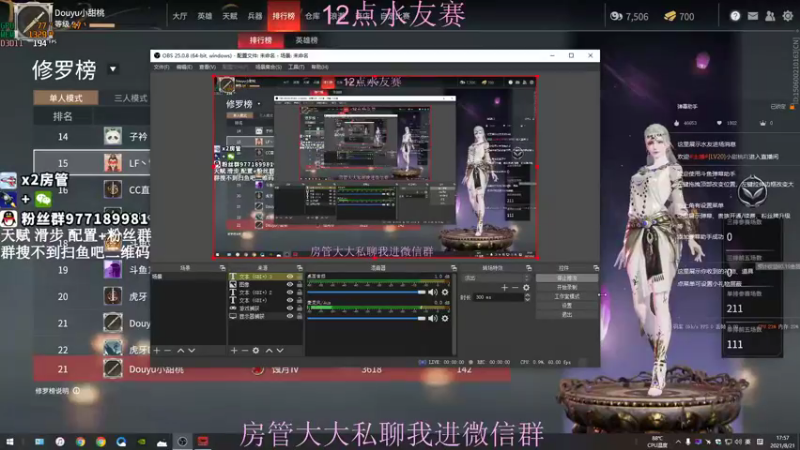Move source down in Sources panel

click(280, 351)
